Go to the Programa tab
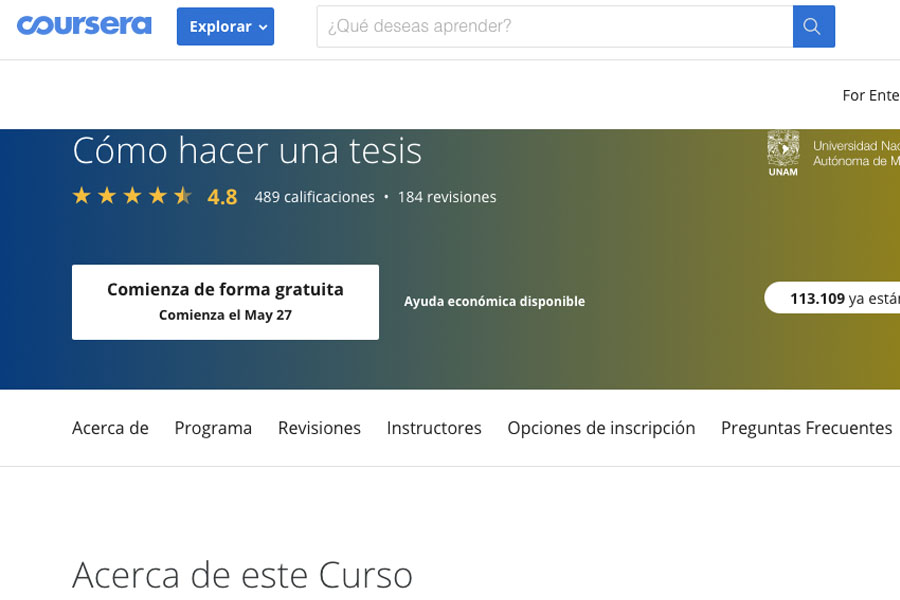 point(213,428)
